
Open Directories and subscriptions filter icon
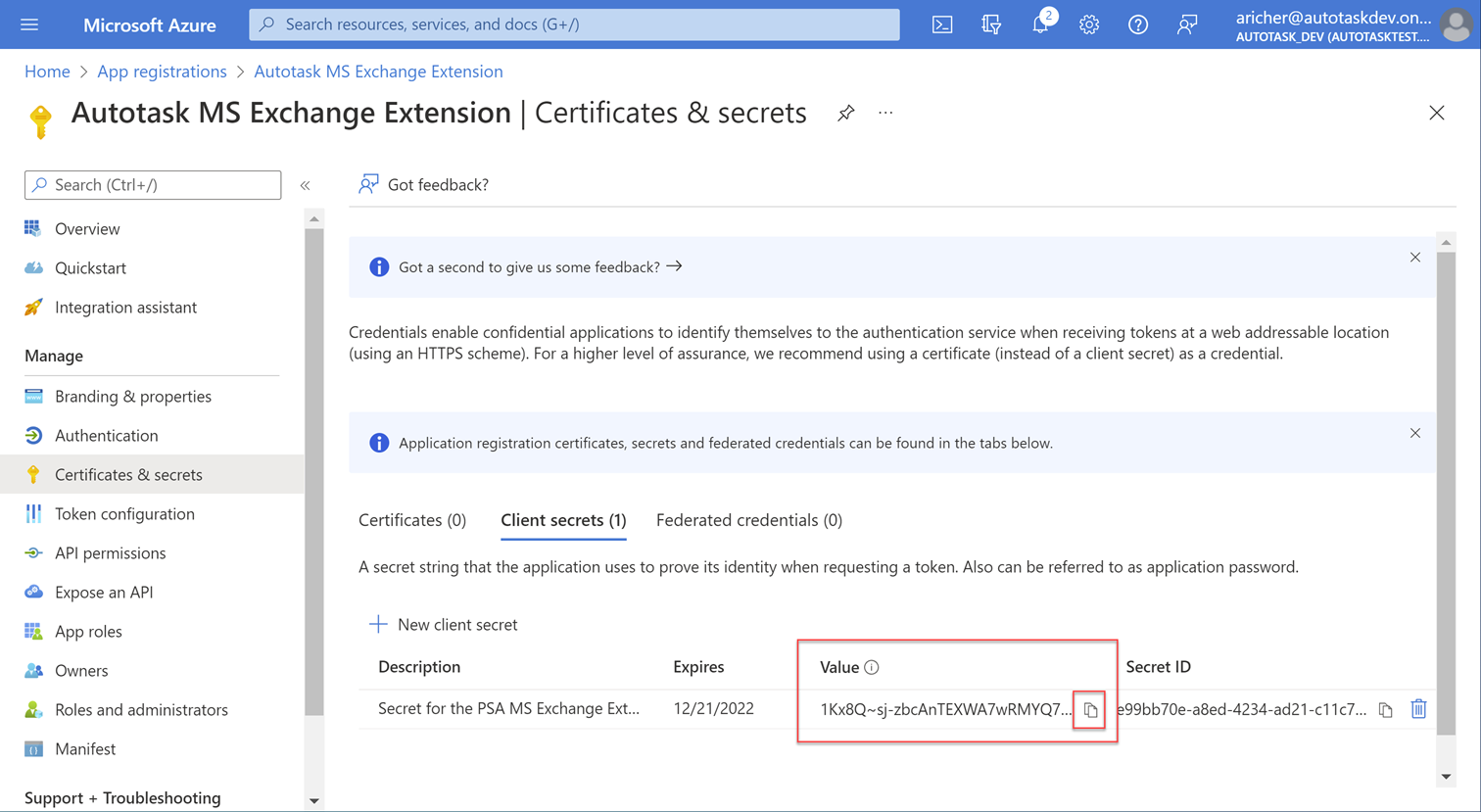point(991,24)
